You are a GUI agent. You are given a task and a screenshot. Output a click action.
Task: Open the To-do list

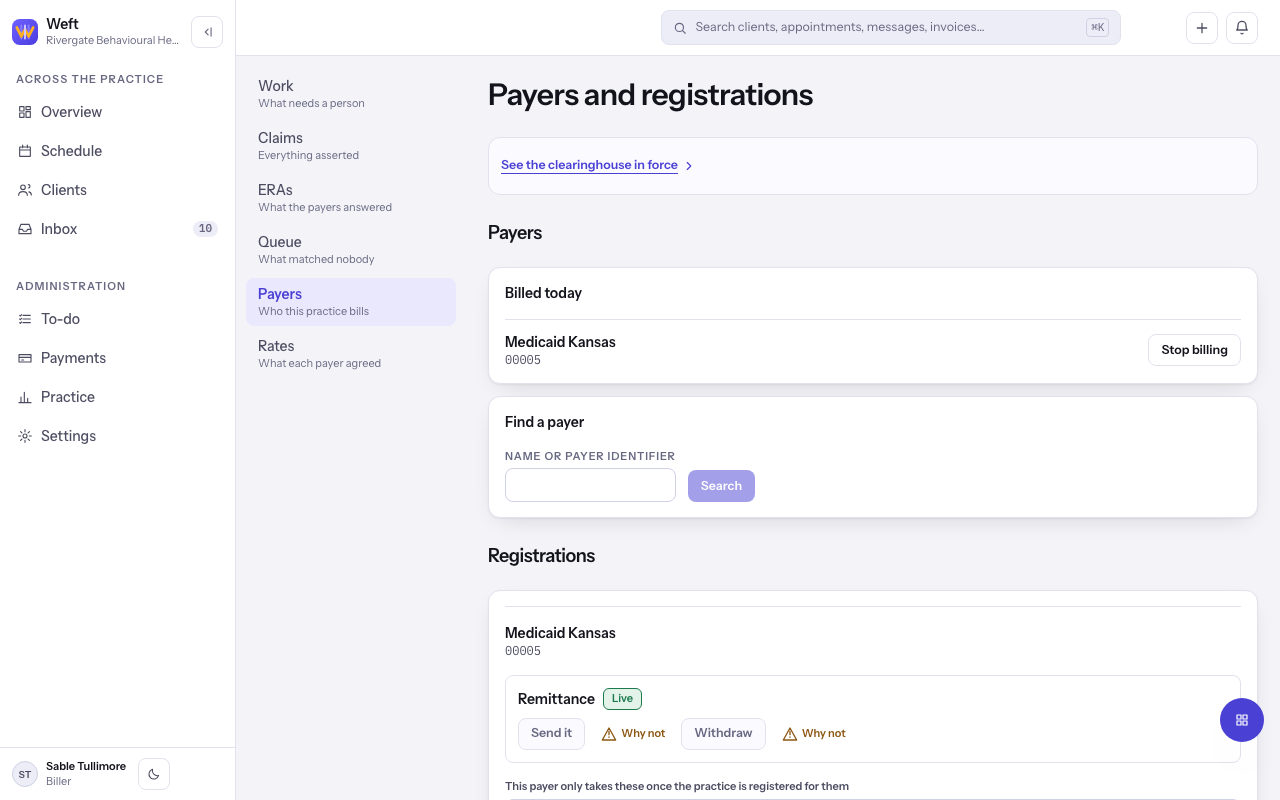[x=118, y=319]
